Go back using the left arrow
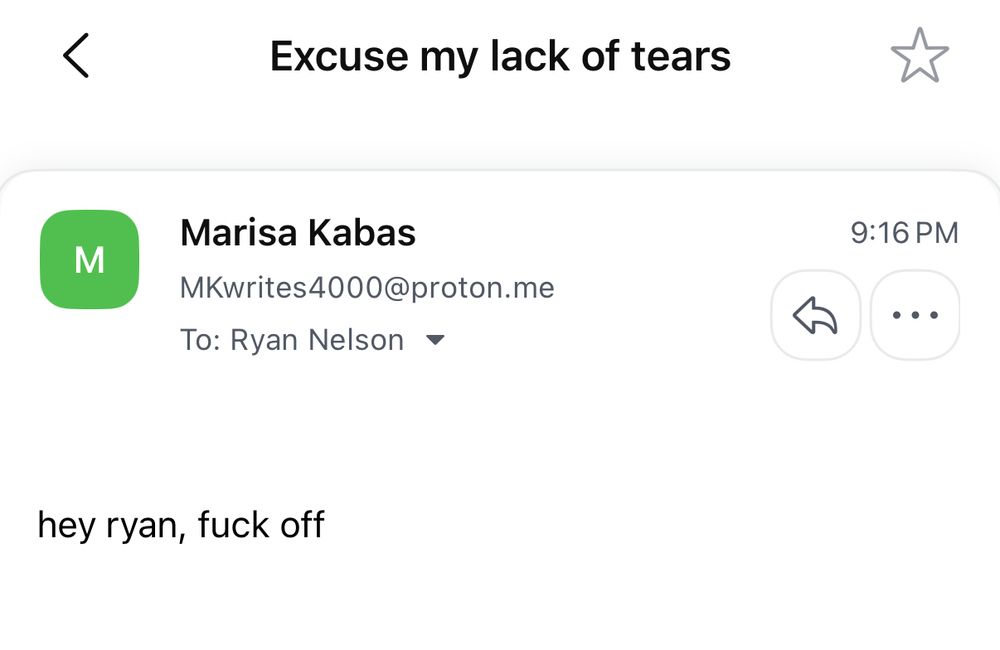The height and width of the screenshot is (650, 1000). [76, 55]
